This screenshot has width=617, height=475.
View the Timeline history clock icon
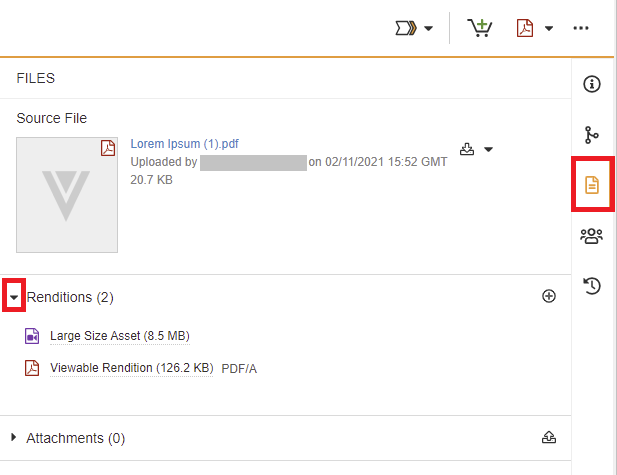click(x=591, y=287)
